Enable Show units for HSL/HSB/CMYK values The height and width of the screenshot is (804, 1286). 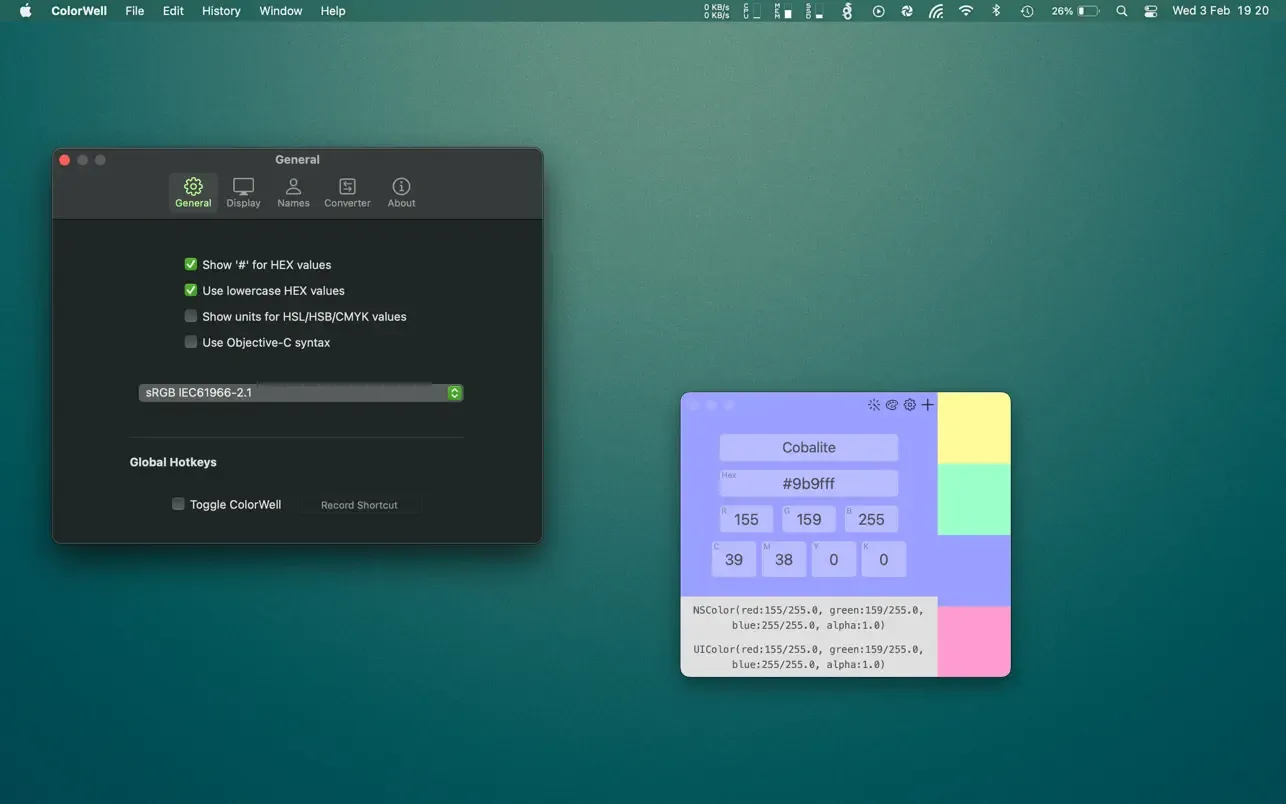tap(191, 316)
